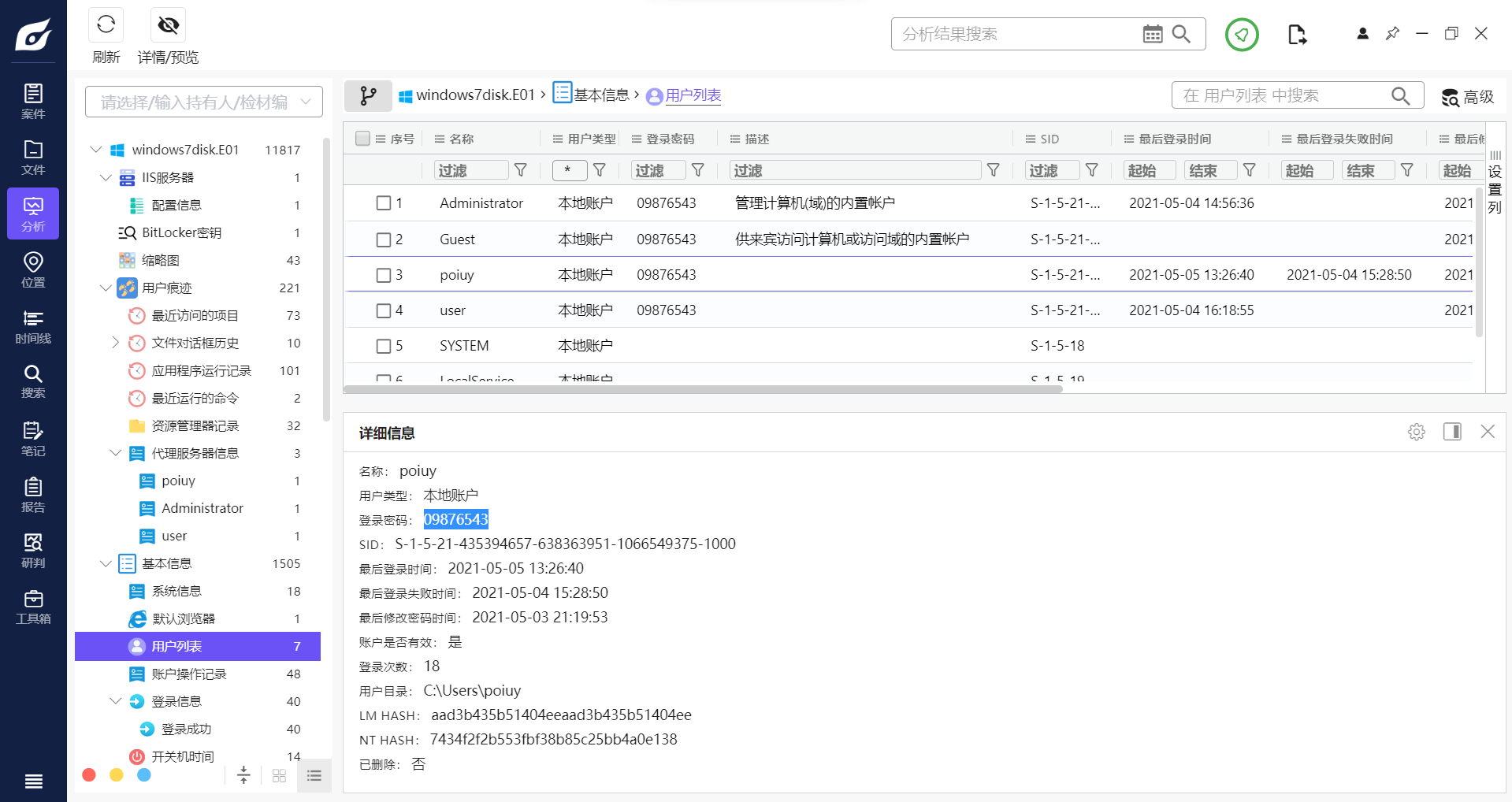This screenshot has height=802, width=1512.
Task: Expand the 文件对话框历史 tree node
Action: pos(115,343)
